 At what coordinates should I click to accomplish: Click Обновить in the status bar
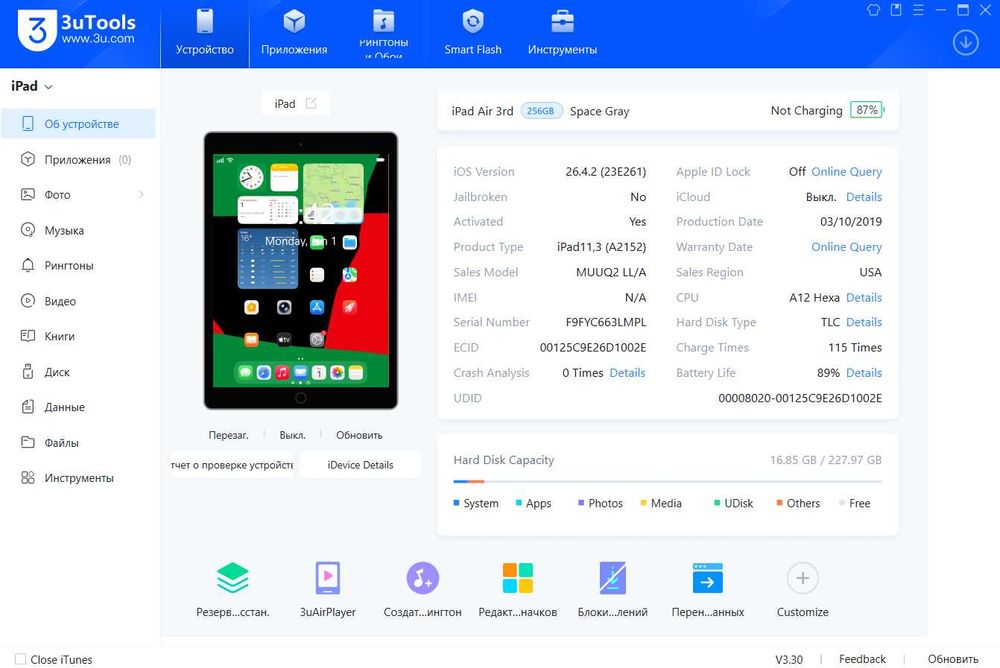(953, 659)
